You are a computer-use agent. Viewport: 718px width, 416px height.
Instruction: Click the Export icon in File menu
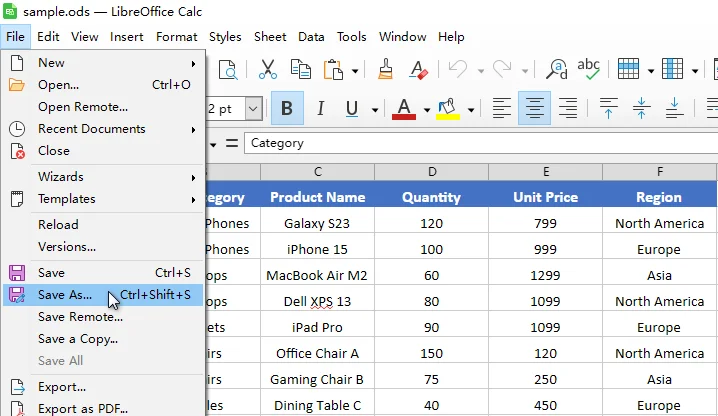17,387
